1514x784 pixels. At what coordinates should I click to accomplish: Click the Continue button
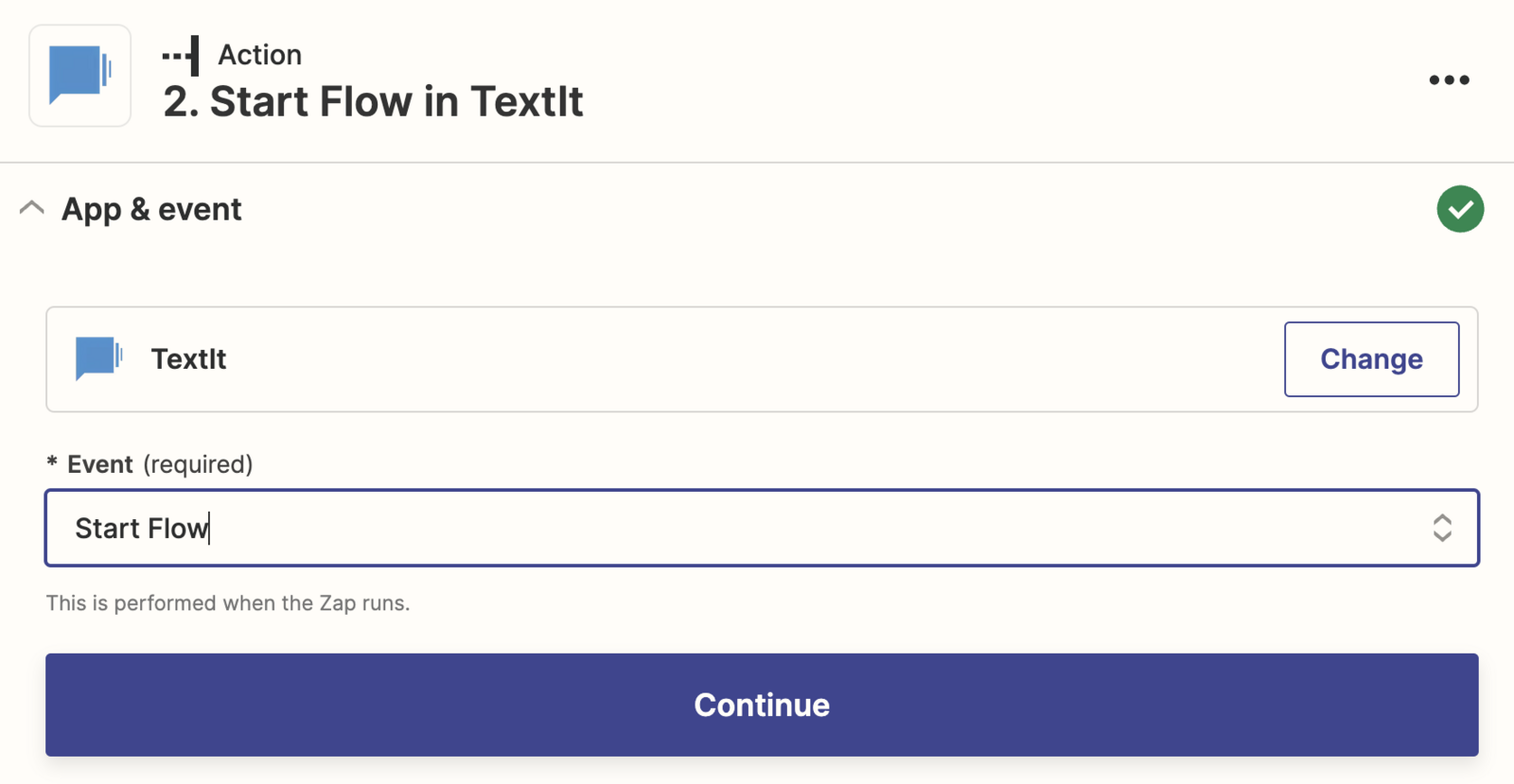(x=762, y=705)
